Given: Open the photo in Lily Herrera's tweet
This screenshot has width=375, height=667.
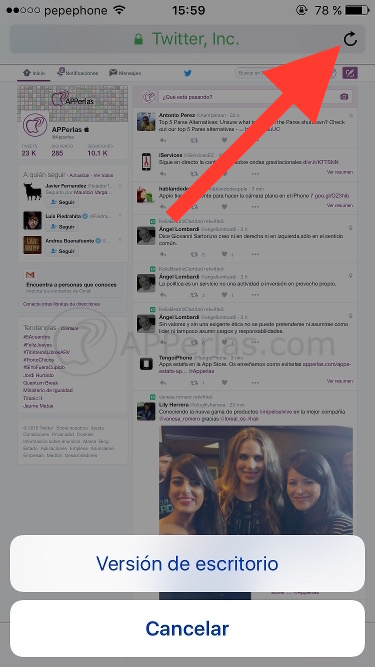Looking at the screenshot, I should click(x=256, y=480).
